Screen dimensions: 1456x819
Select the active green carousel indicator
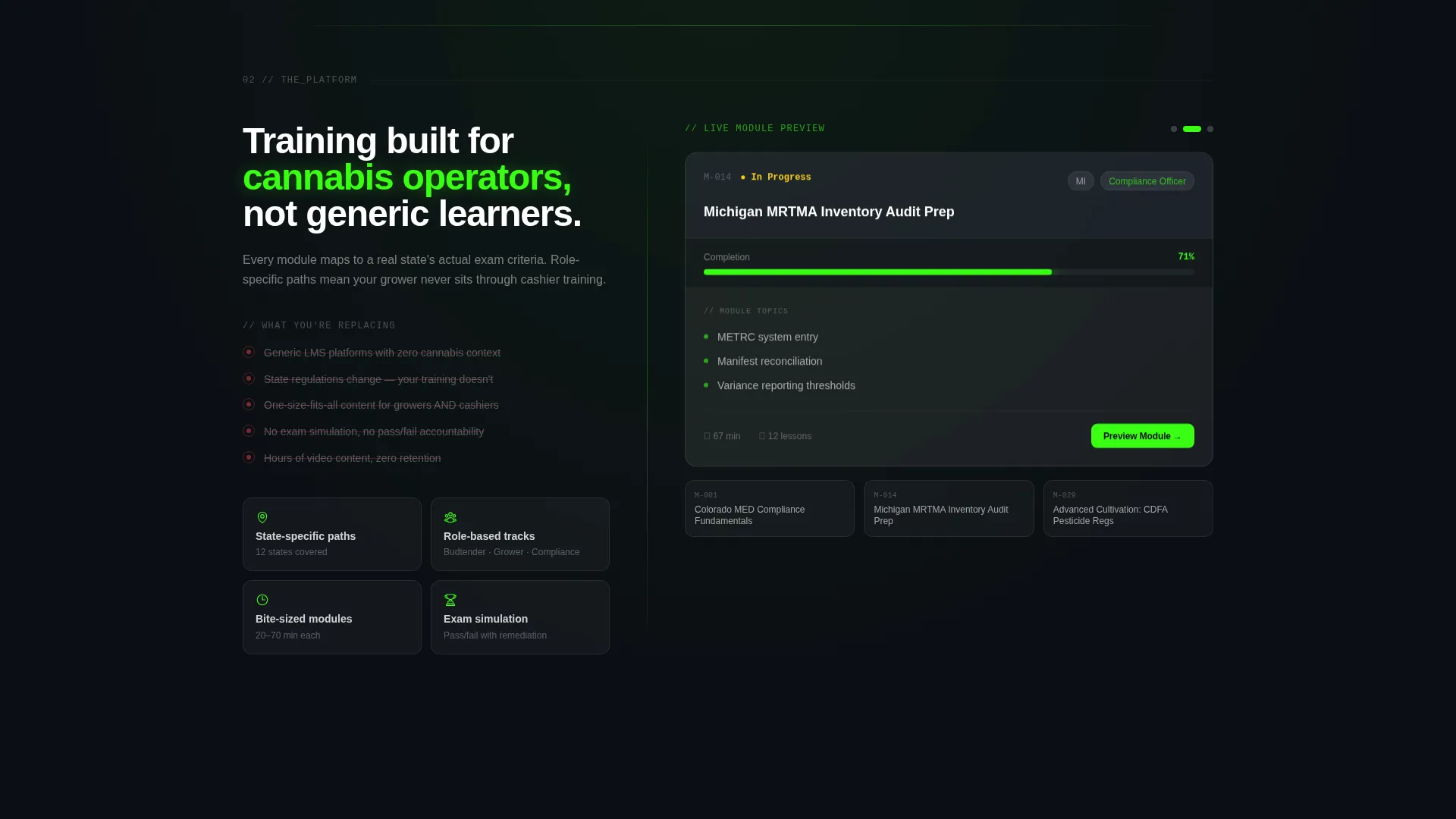click(1192, 129)
